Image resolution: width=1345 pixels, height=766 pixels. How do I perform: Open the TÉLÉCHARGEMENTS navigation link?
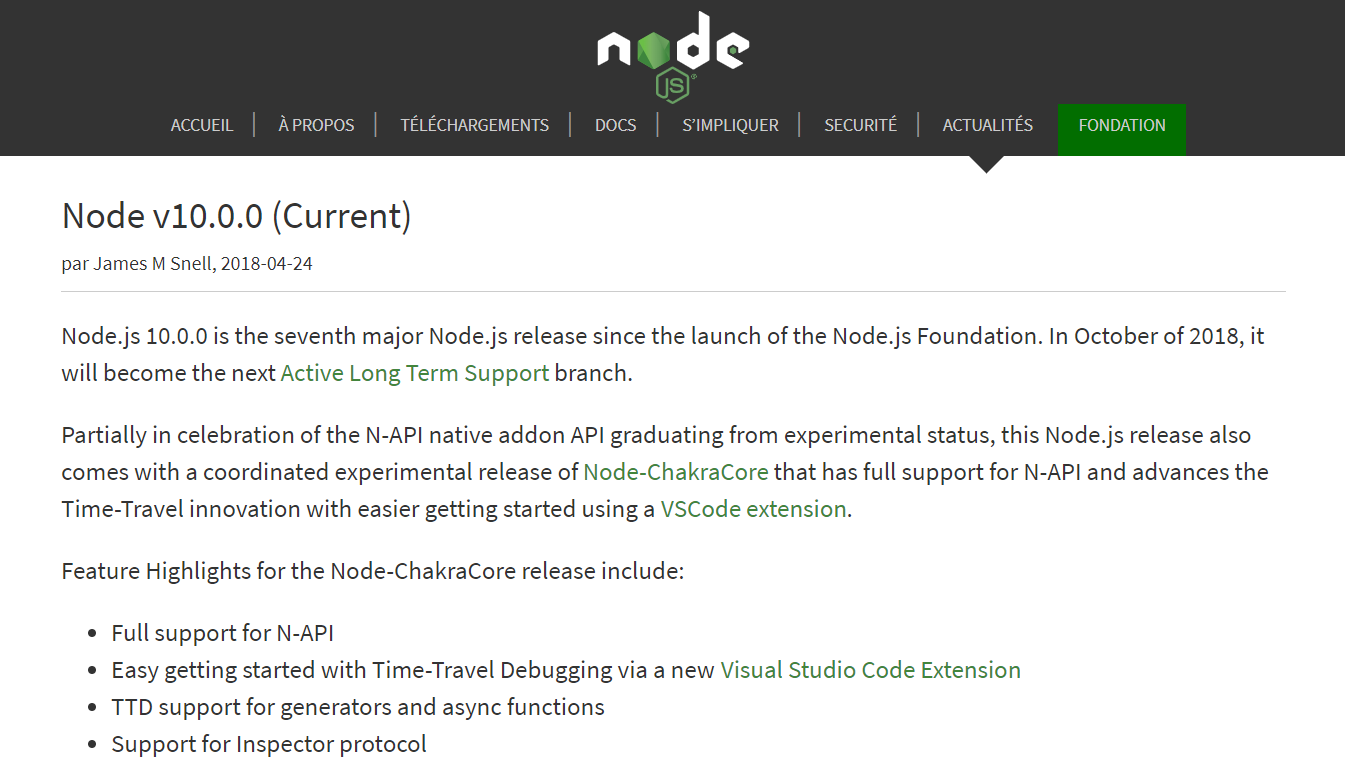[x=474, y=125]
